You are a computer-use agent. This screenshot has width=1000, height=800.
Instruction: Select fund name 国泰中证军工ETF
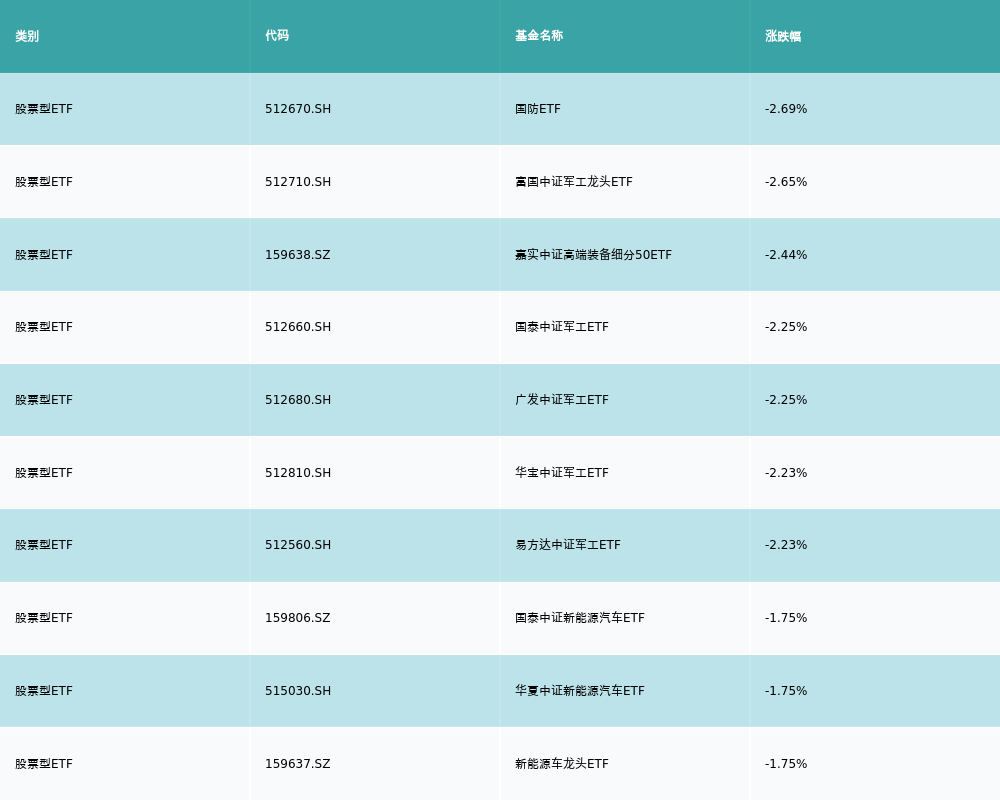tap(562, 327)
